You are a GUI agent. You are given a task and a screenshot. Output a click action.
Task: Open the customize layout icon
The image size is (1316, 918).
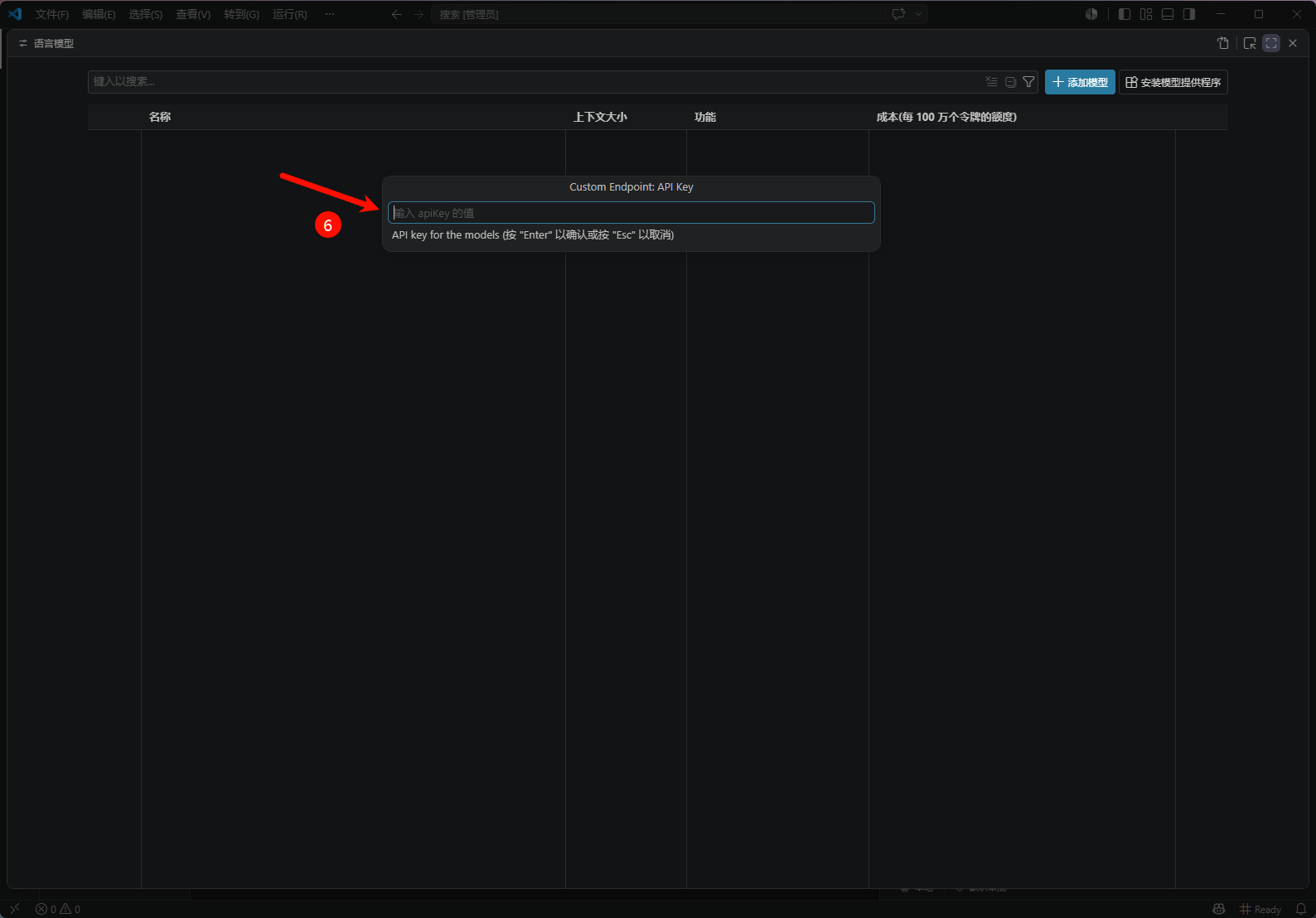[x=1146, y=14]
